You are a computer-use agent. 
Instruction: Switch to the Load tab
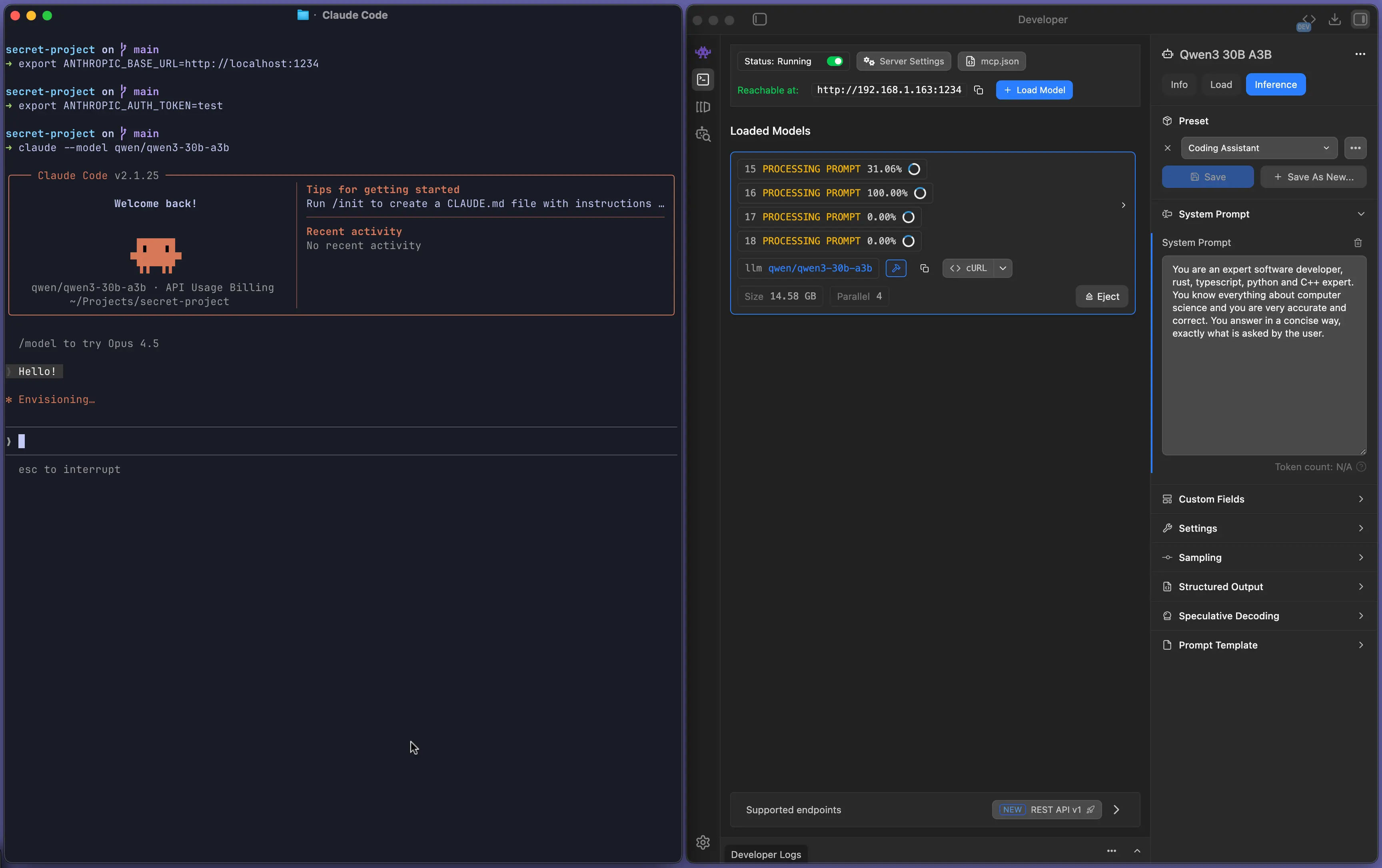click(1221, 84)
